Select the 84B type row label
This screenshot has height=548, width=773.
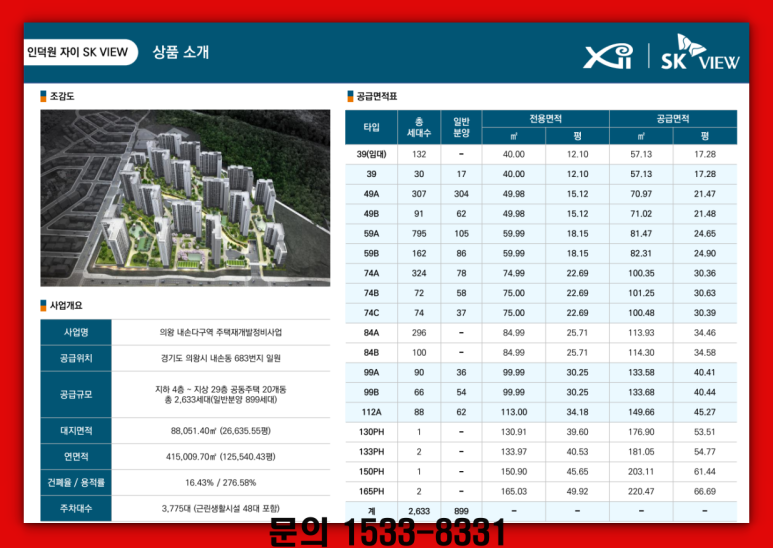[x=371, y=353]
